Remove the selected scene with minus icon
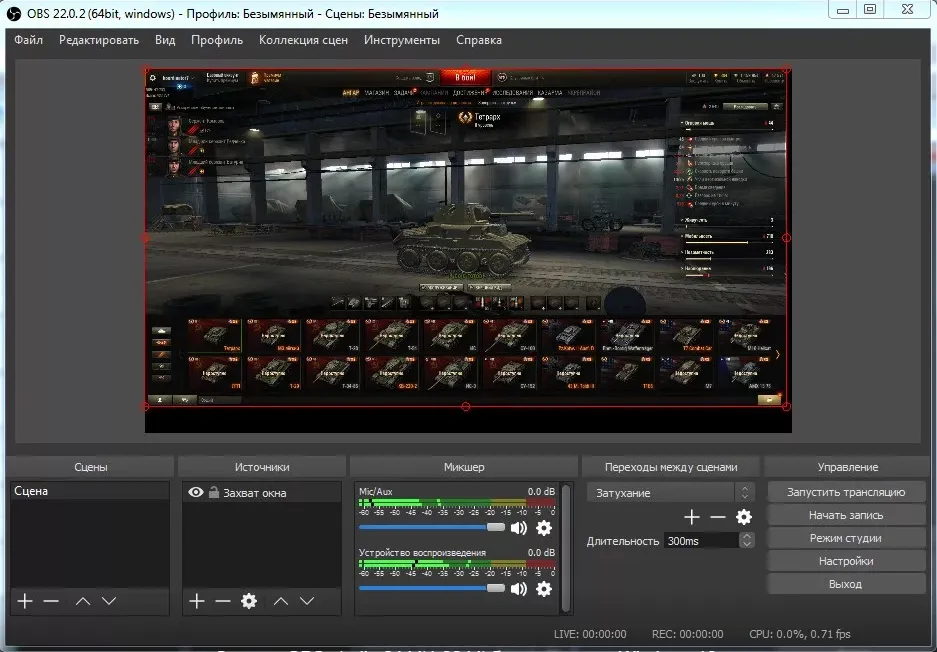 [51, 601]
